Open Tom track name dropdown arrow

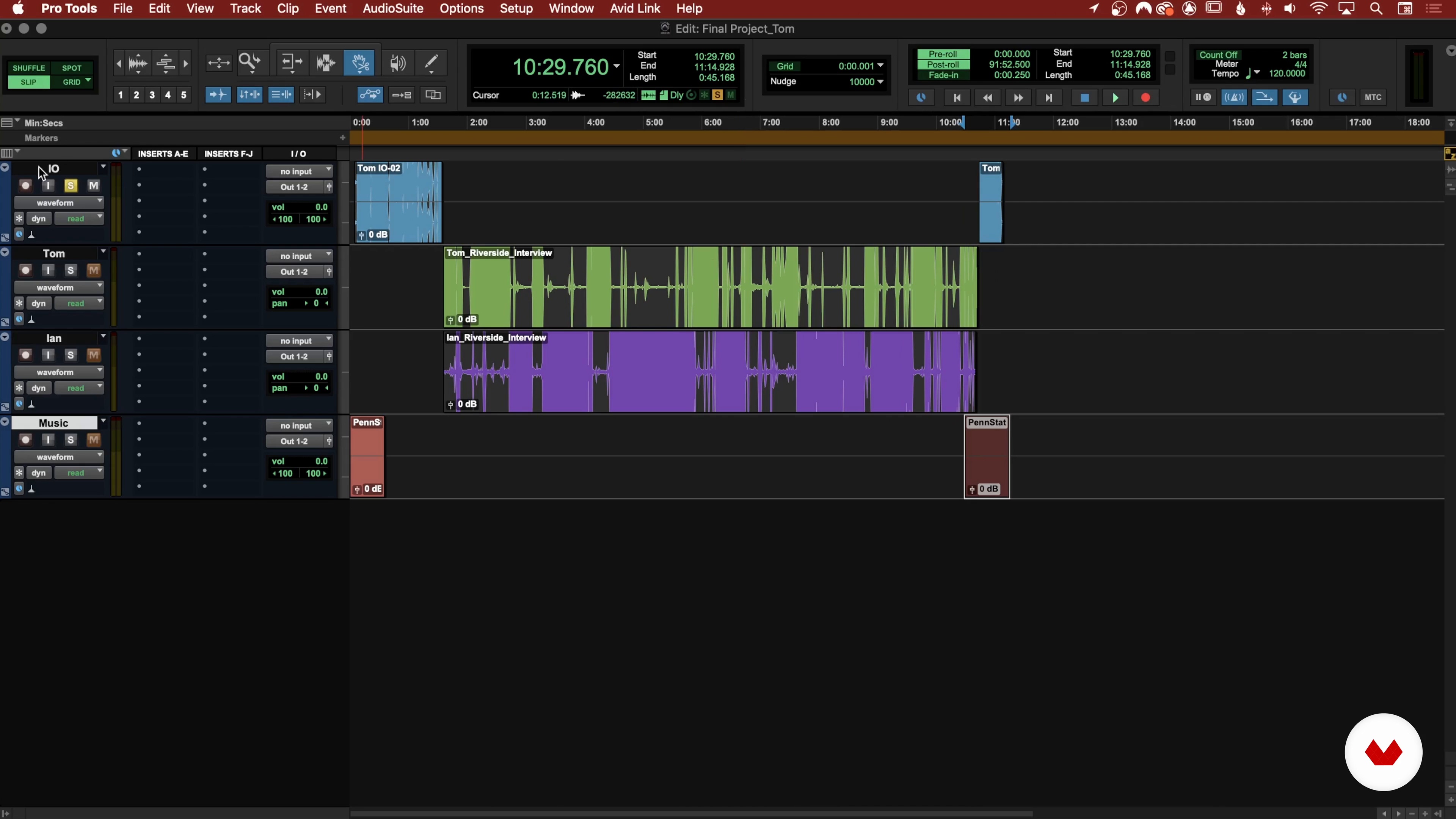tap(103, 252)
